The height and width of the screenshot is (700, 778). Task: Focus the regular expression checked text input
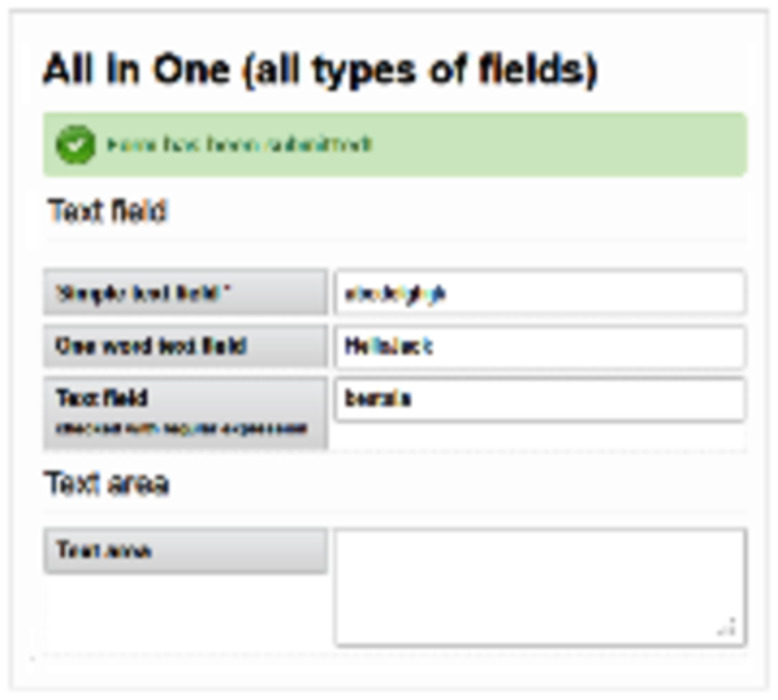click(540, 399)
